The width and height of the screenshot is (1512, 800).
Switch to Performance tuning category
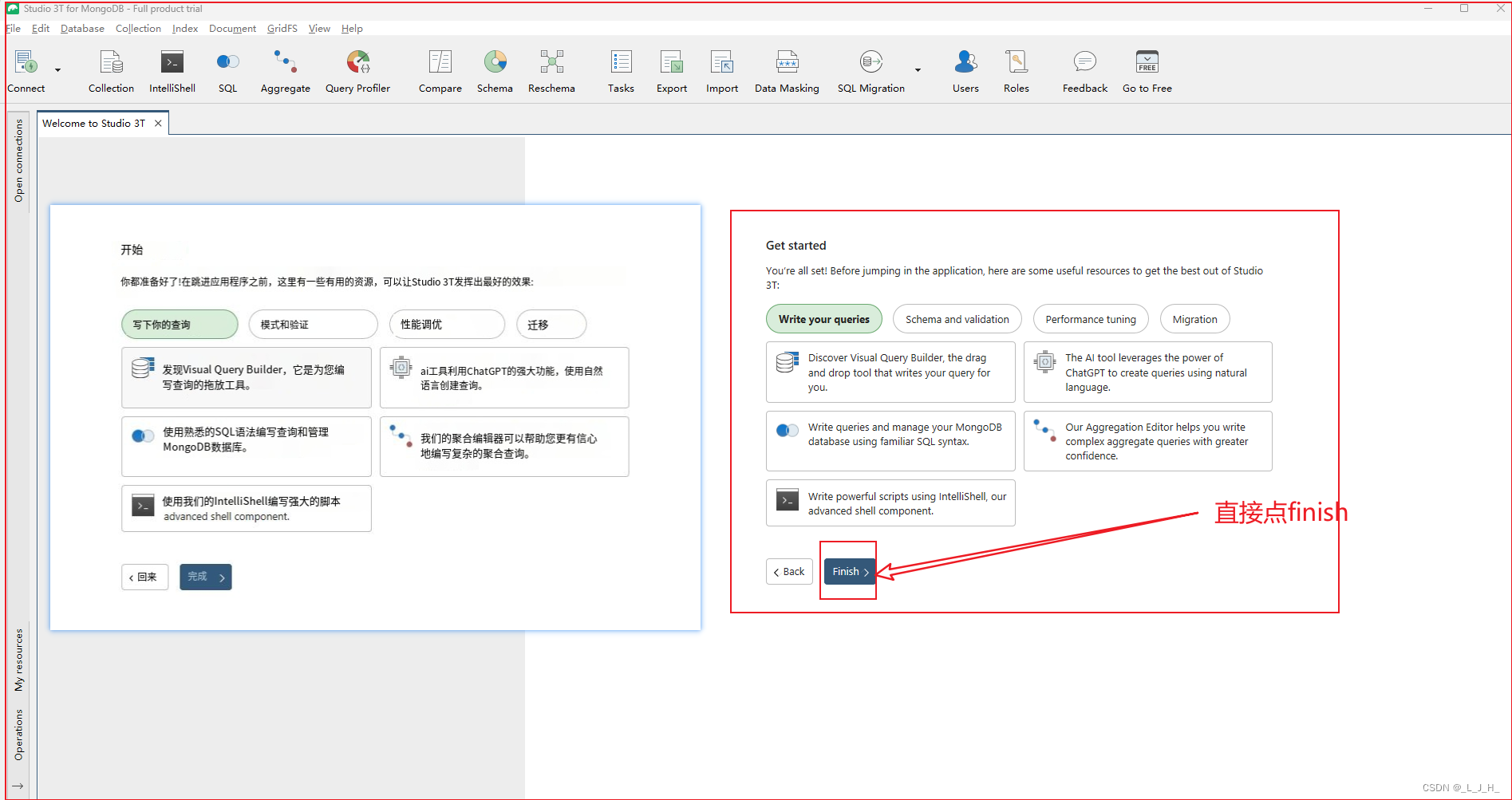1090,319
